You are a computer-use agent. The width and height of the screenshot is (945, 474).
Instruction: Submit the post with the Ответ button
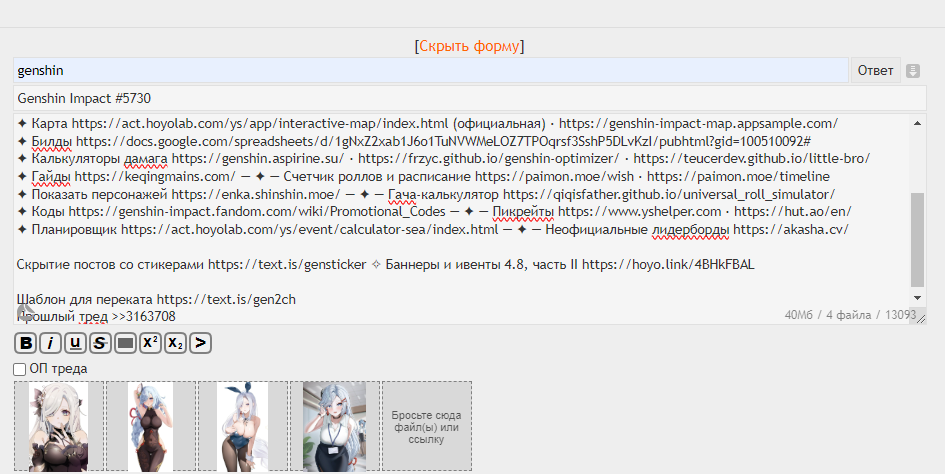pos(876,71)
